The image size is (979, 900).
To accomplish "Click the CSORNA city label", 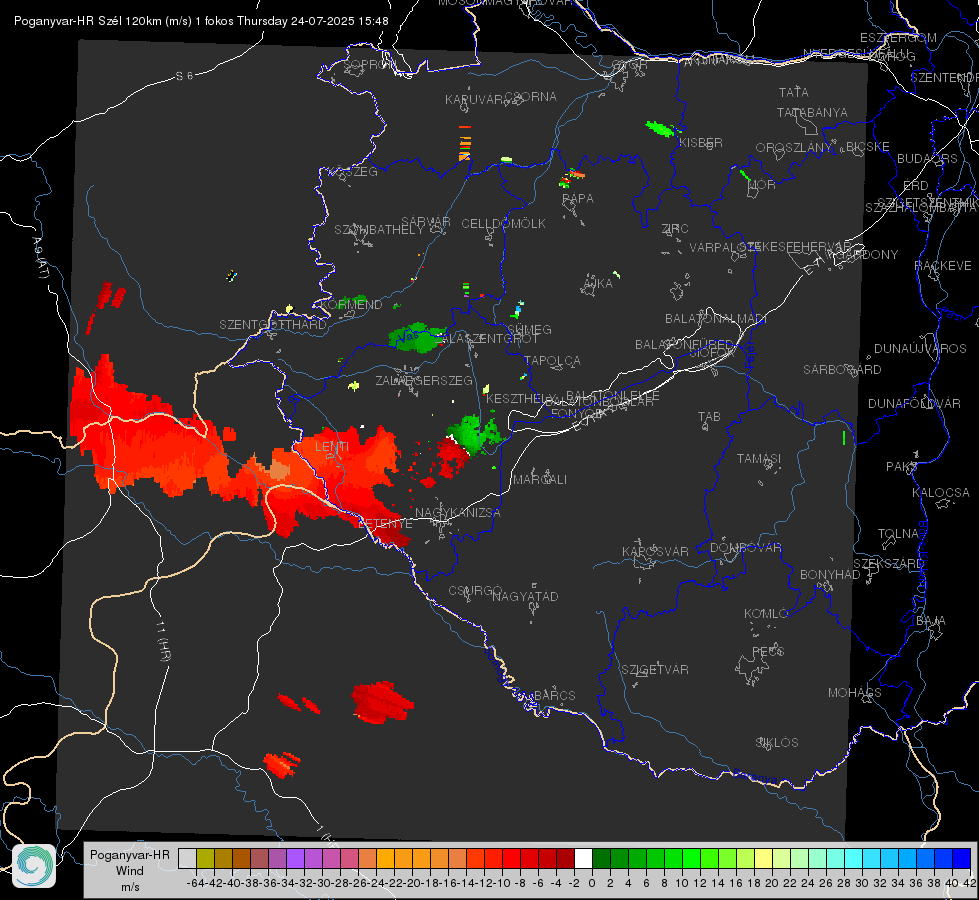I will [x=531, y=97].
